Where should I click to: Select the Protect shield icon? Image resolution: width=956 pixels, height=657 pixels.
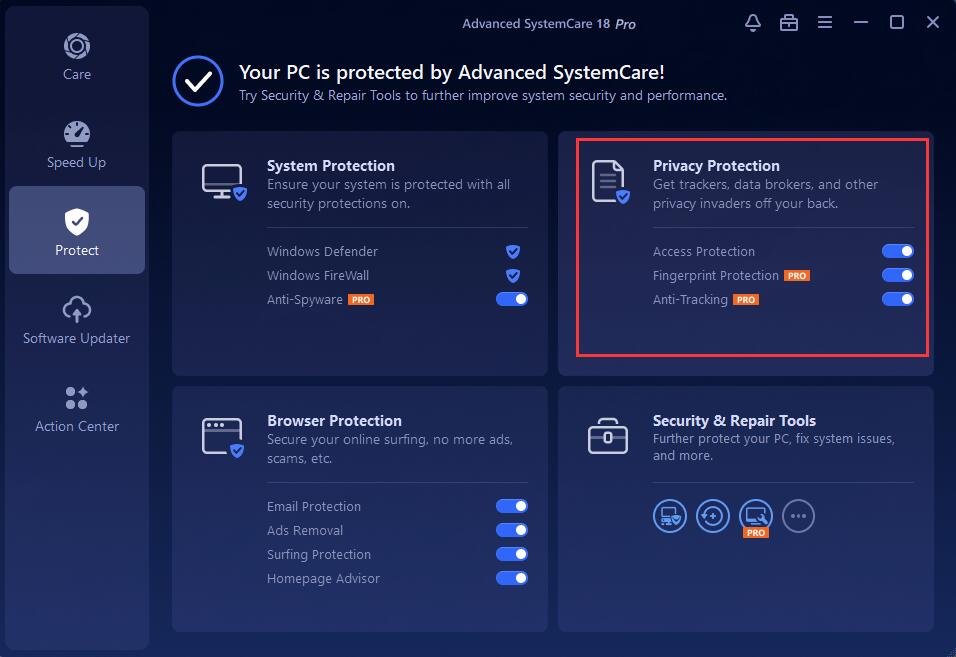(x=77, y=222)
